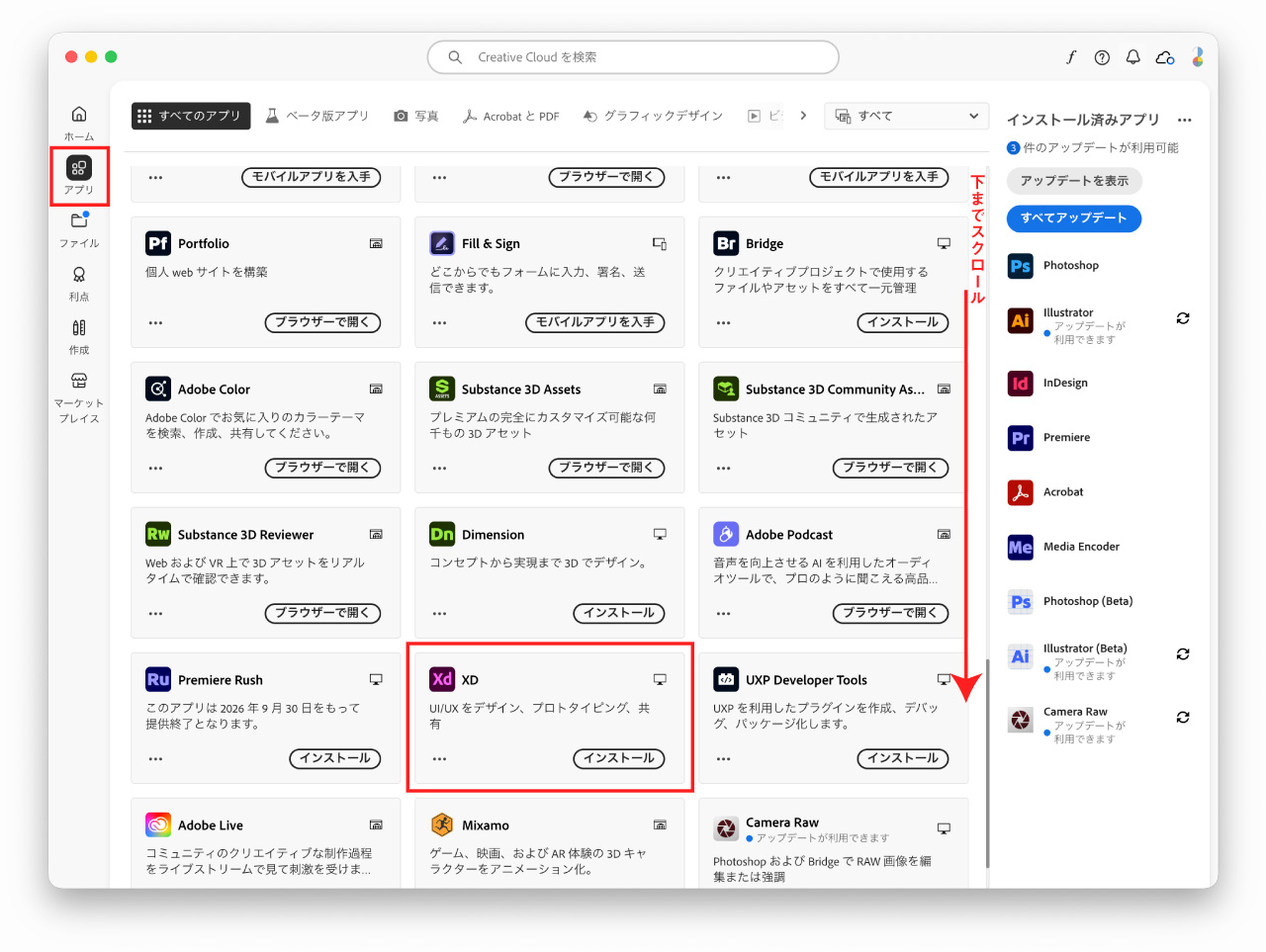Update Camera Raw via installed list refresh icon
This screenshot has width=1266, height=952.
(1183, 718)
